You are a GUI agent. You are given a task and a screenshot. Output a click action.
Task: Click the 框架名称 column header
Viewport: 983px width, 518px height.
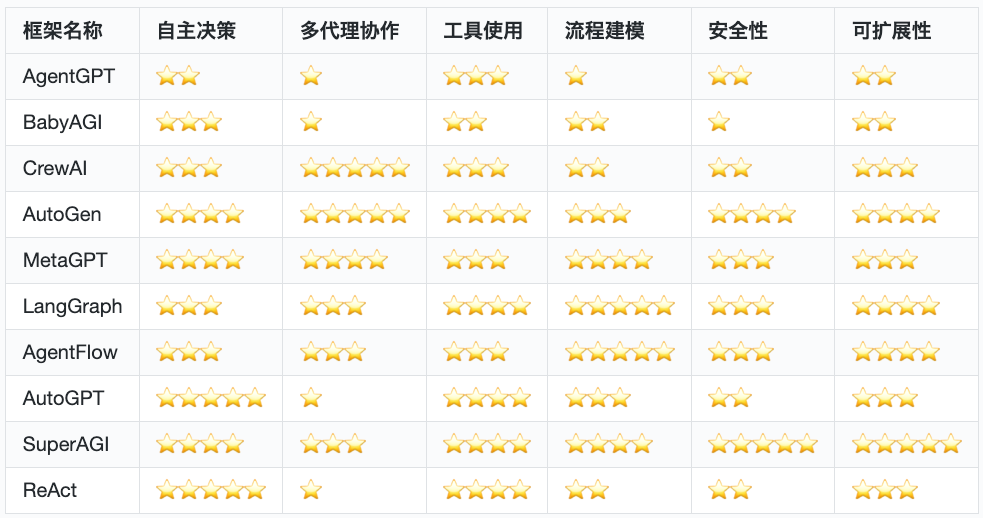point(62,31)
